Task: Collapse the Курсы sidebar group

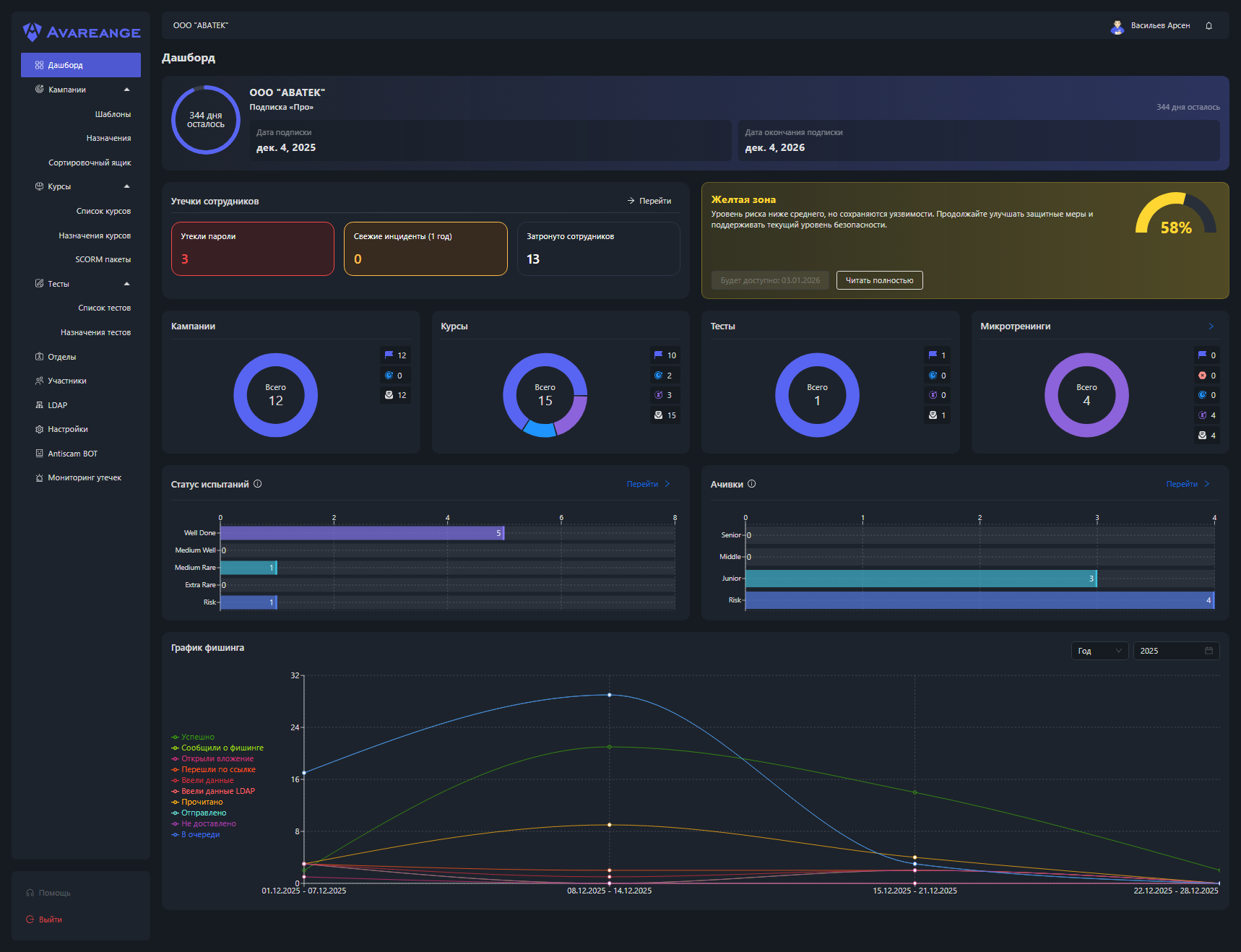Action: coord(127,186)
